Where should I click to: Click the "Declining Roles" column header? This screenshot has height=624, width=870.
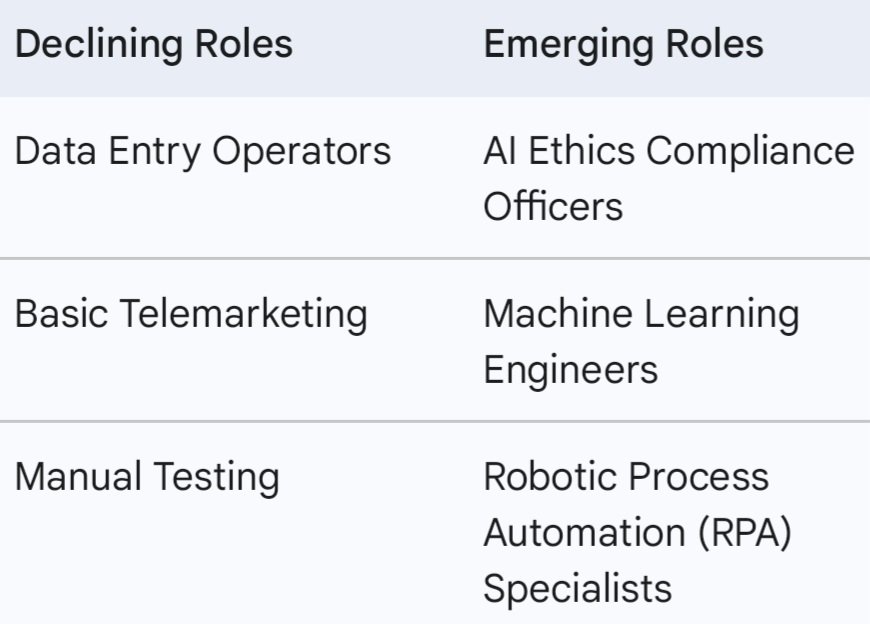[x=154, y=44]
